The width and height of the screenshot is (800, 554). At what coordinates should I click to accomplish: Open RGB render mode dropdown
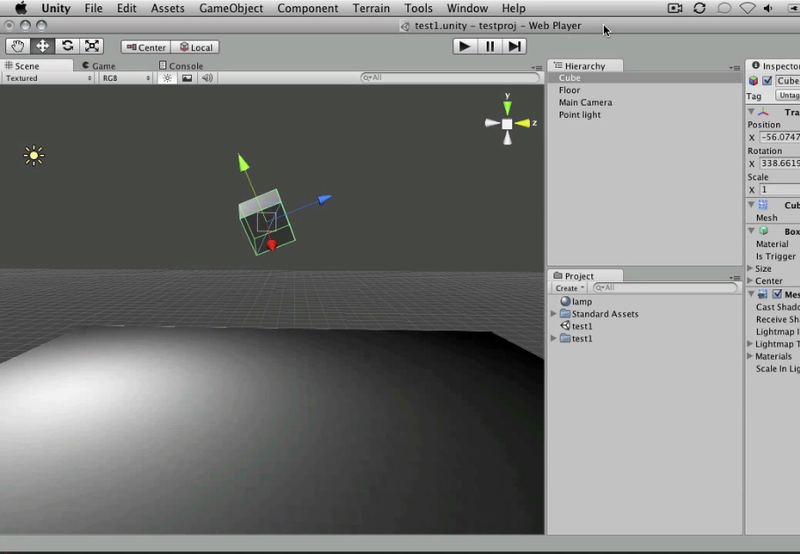(126, 78)
